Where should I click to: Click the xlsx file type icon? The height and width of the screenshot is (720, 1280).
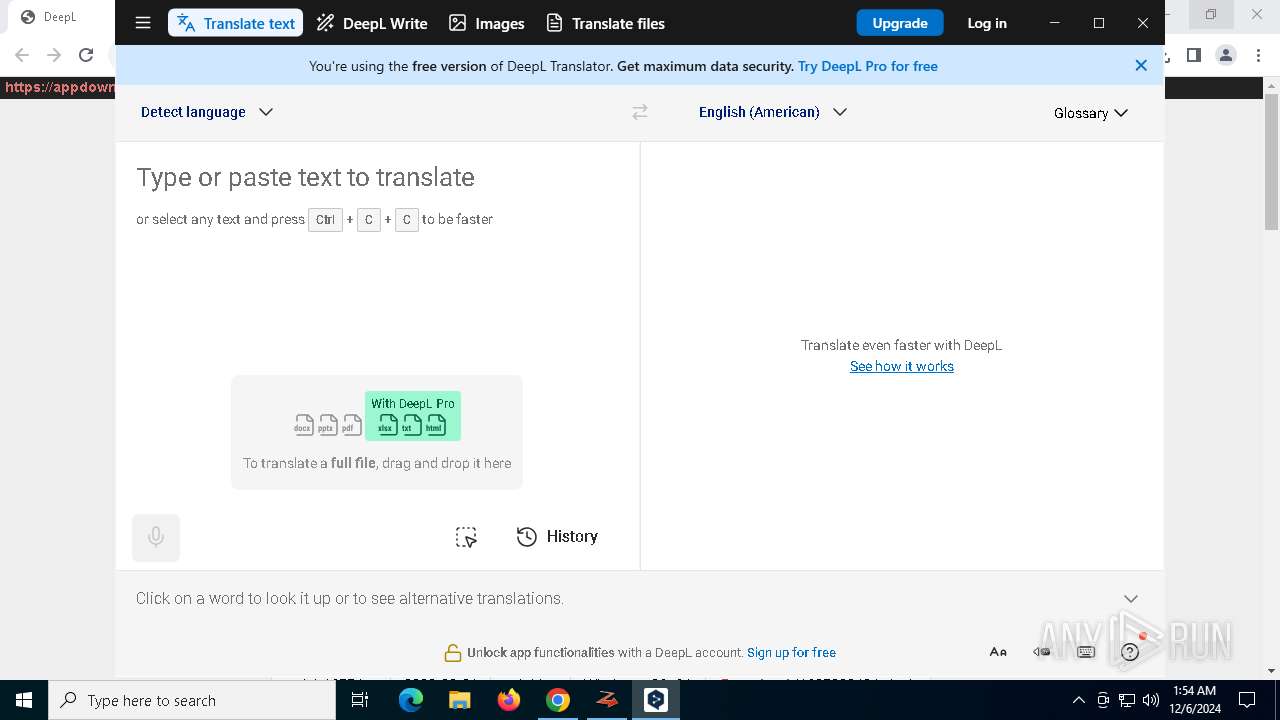(387, 424)
